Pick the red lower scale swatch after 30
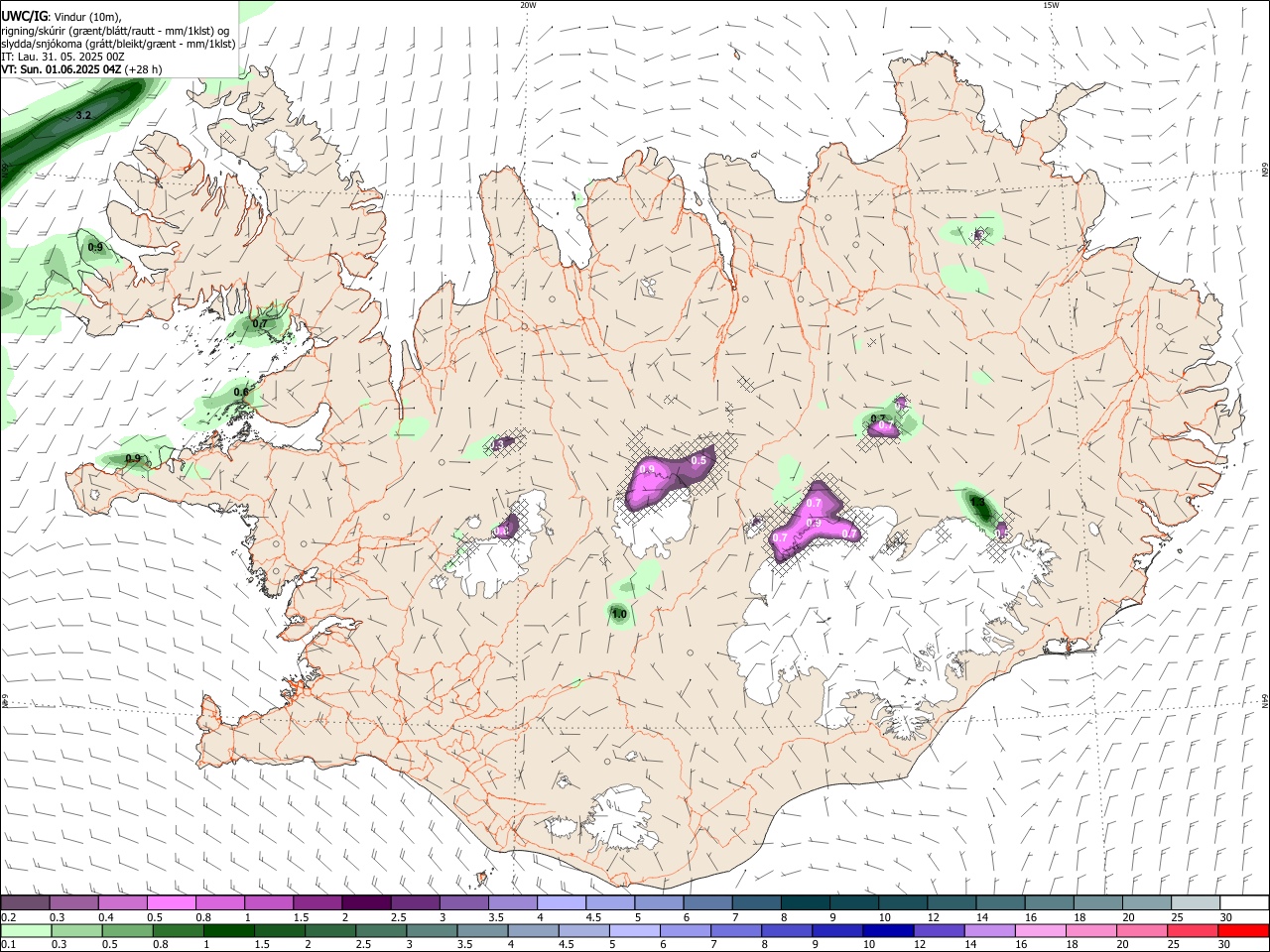The width and height of the screenshot is (1270, 952). 1242,931
